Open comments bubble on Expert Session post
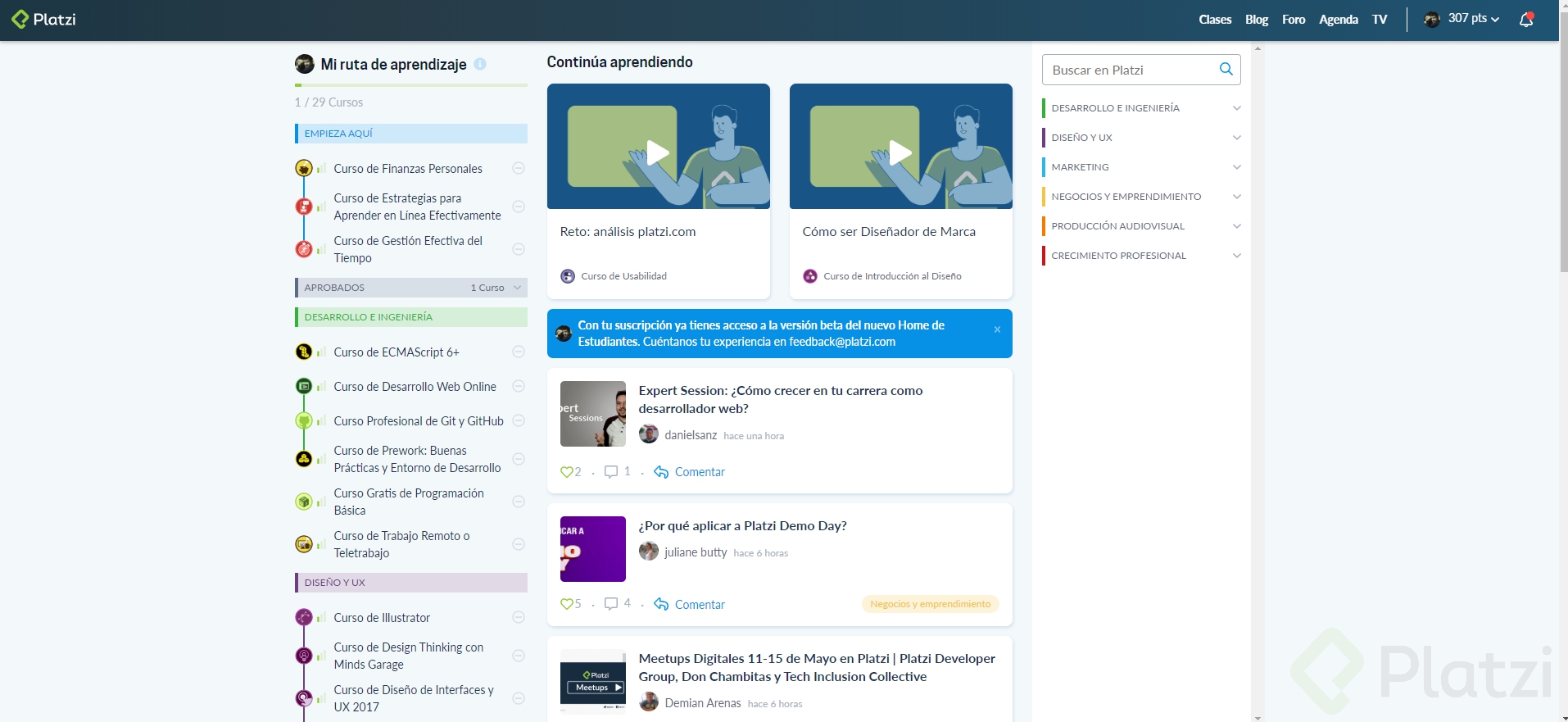 tap(611, 472)
